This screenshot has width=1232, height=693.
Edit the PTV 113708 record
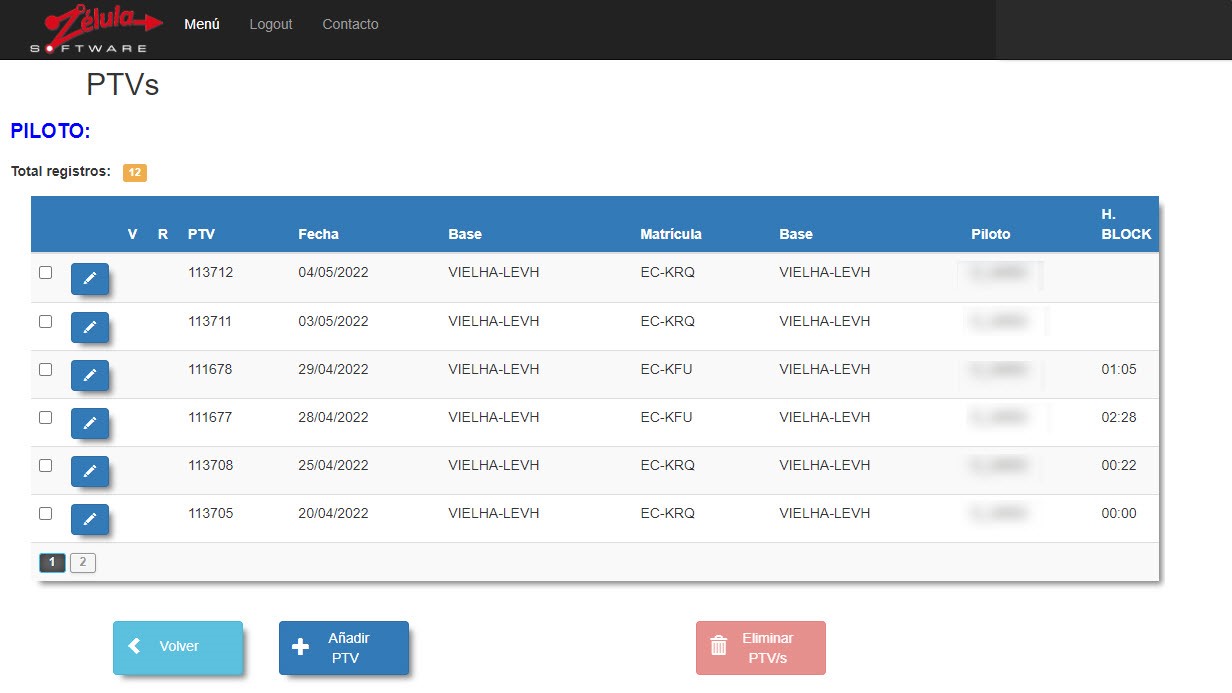pos(89,471)
